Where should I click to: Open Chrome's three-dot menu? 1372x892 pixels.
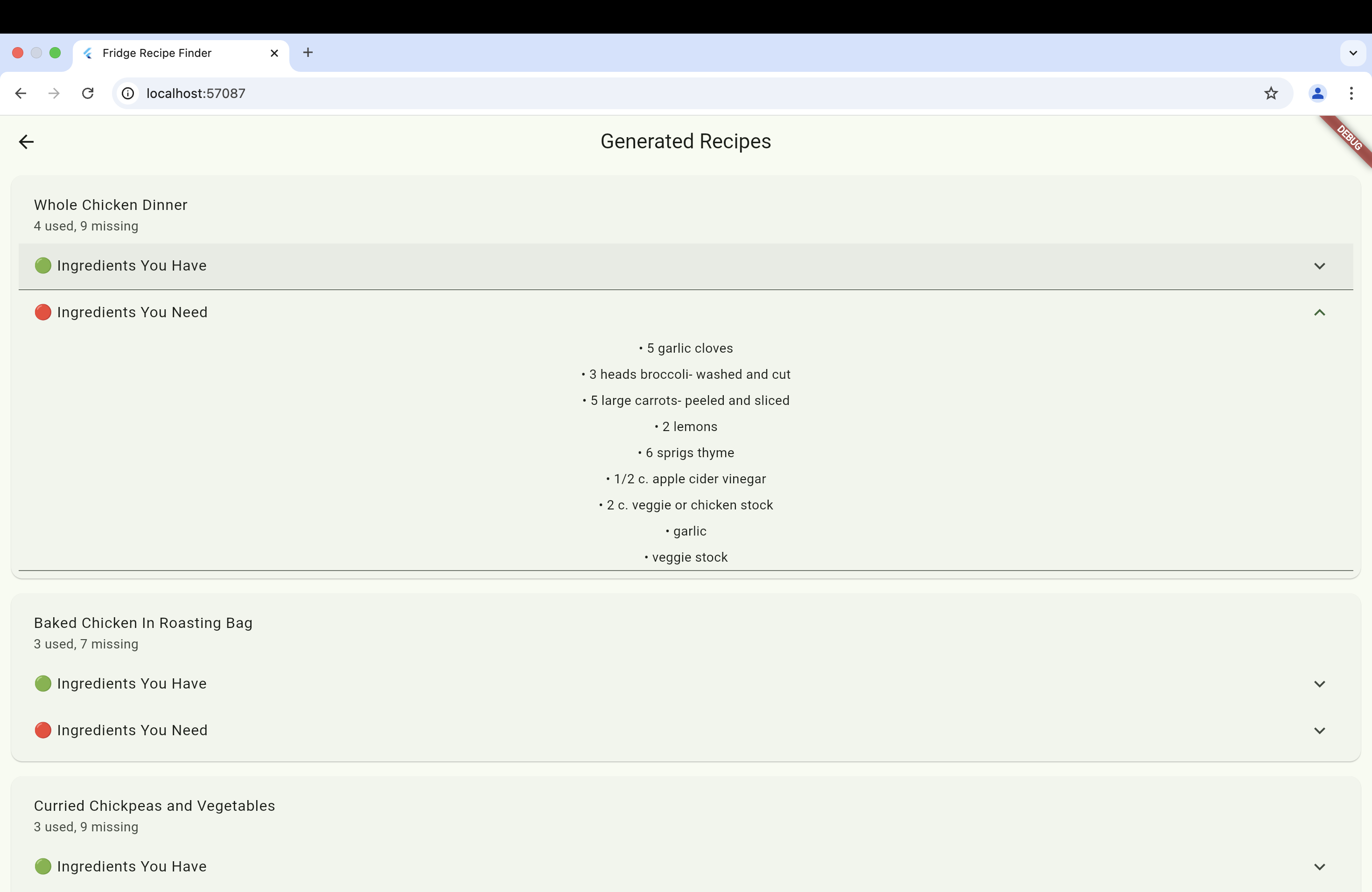[x=1351, y=93]
